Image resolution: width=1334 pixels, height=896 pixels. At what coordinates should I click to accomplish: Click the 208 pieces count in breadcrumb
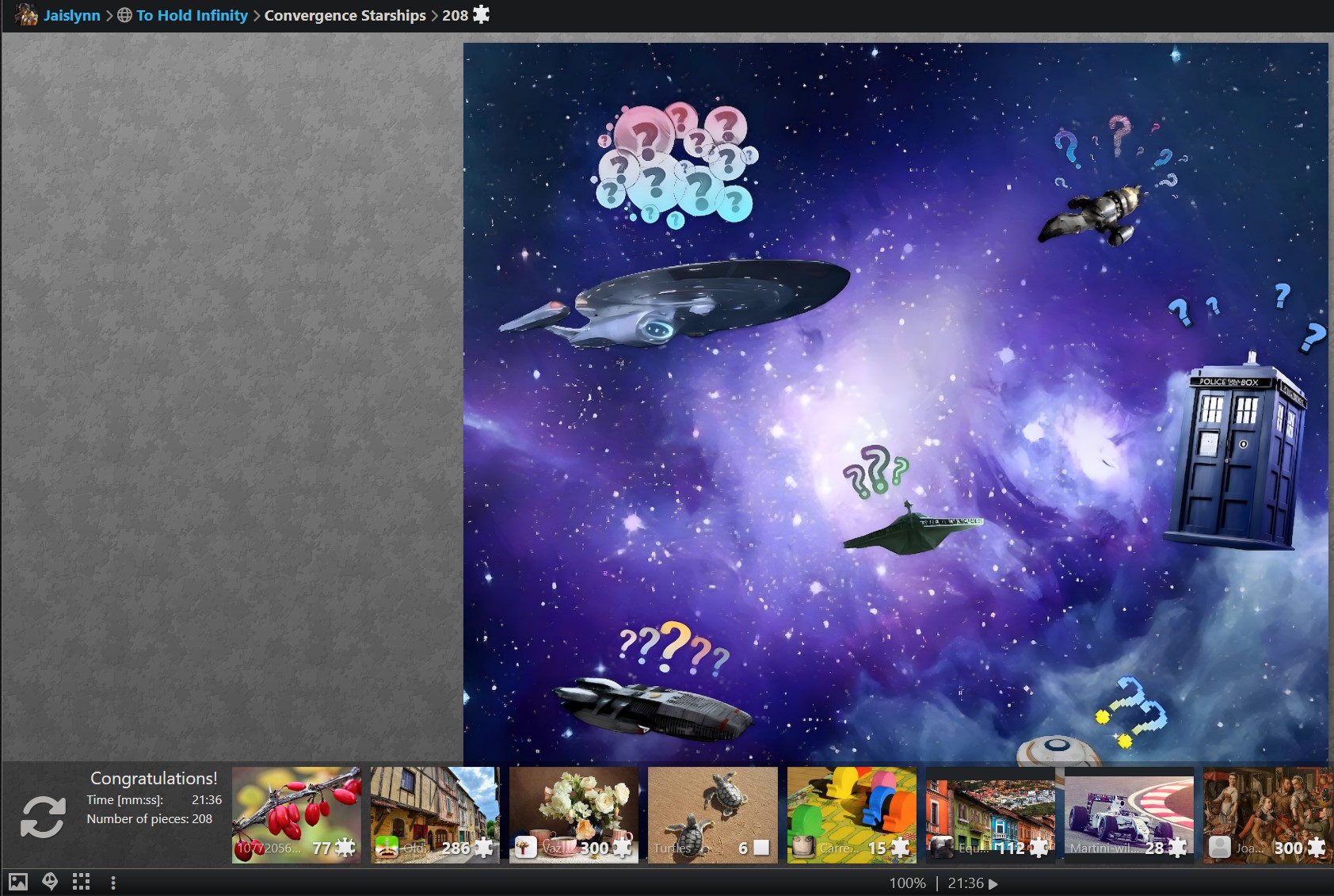pos(455,15)
